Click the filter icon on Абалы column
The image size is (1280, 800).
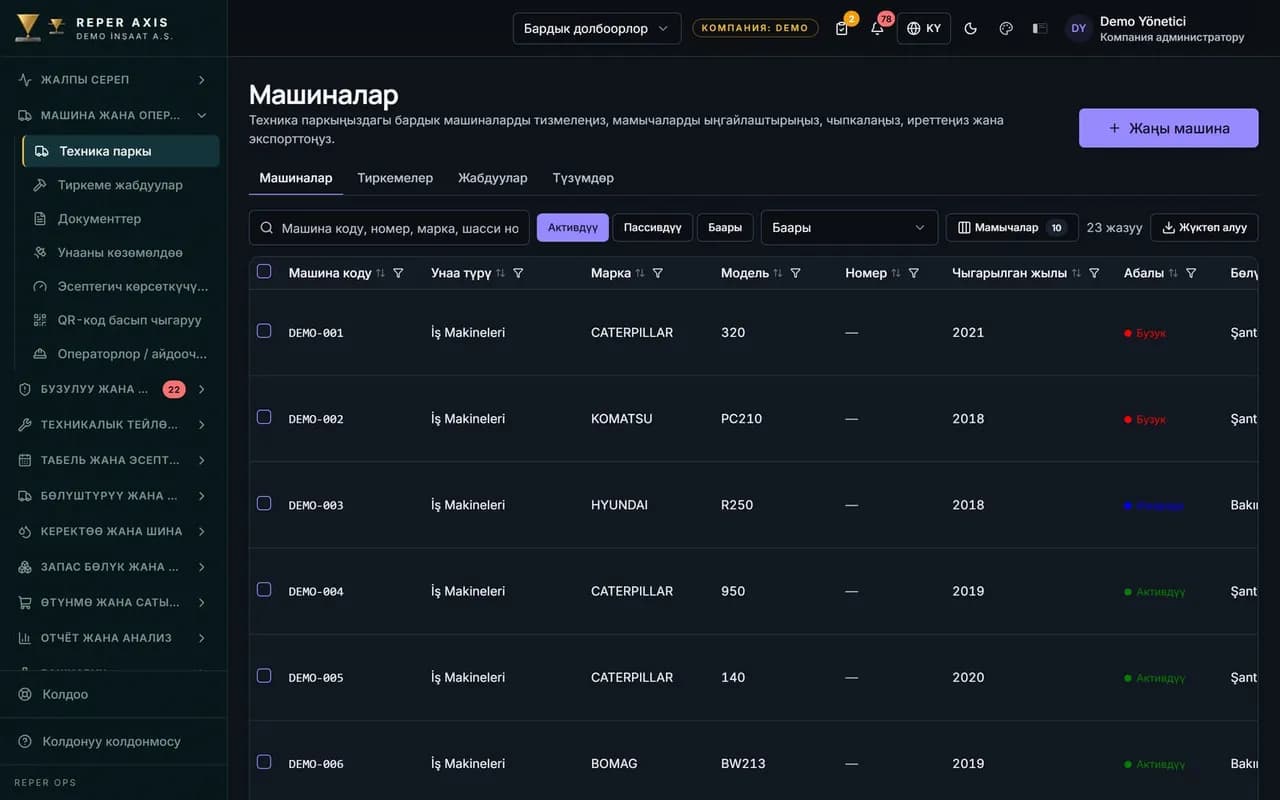(1191, 273)
